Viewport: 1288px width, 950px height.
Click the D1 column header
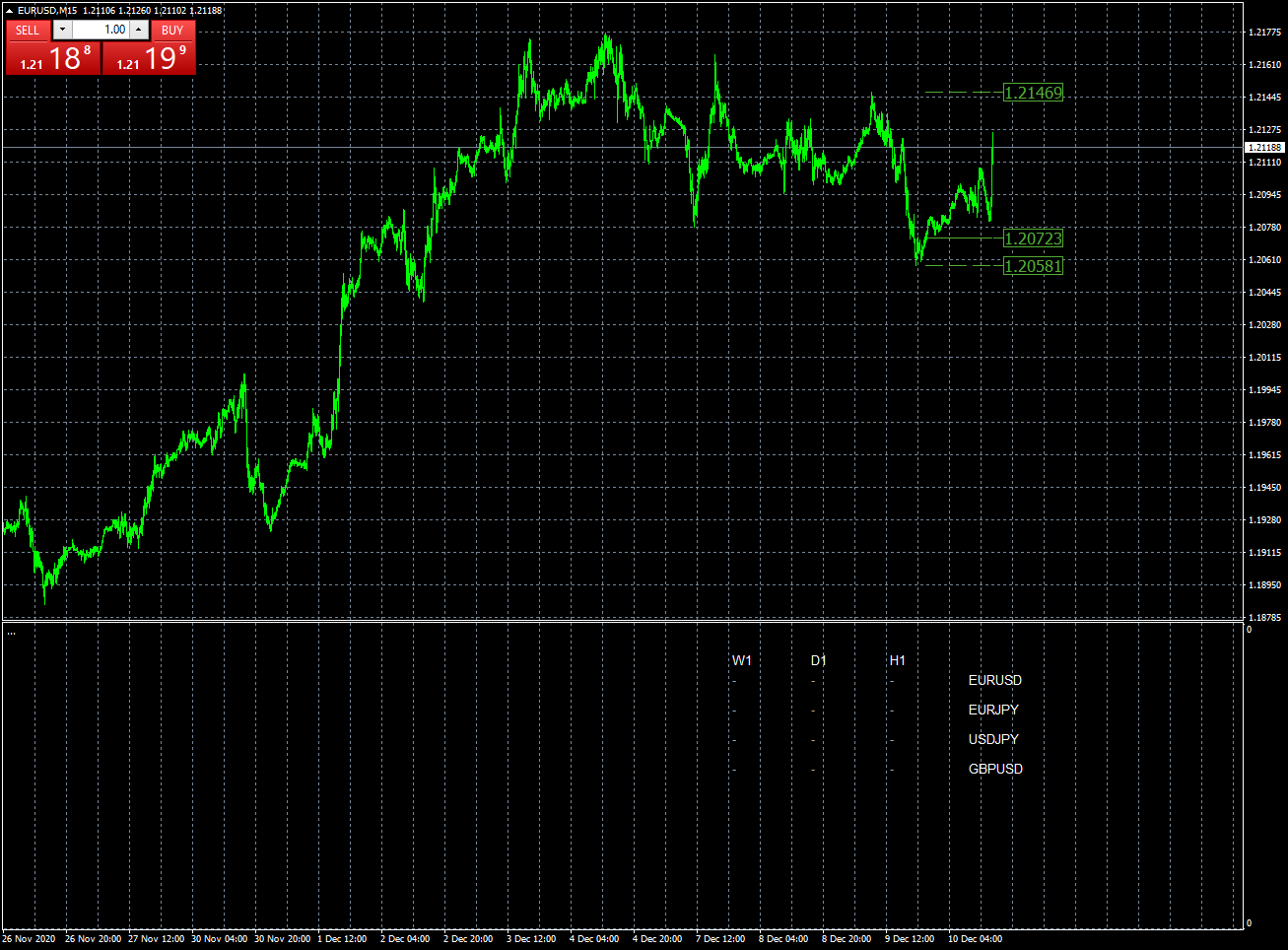point(819,660)
